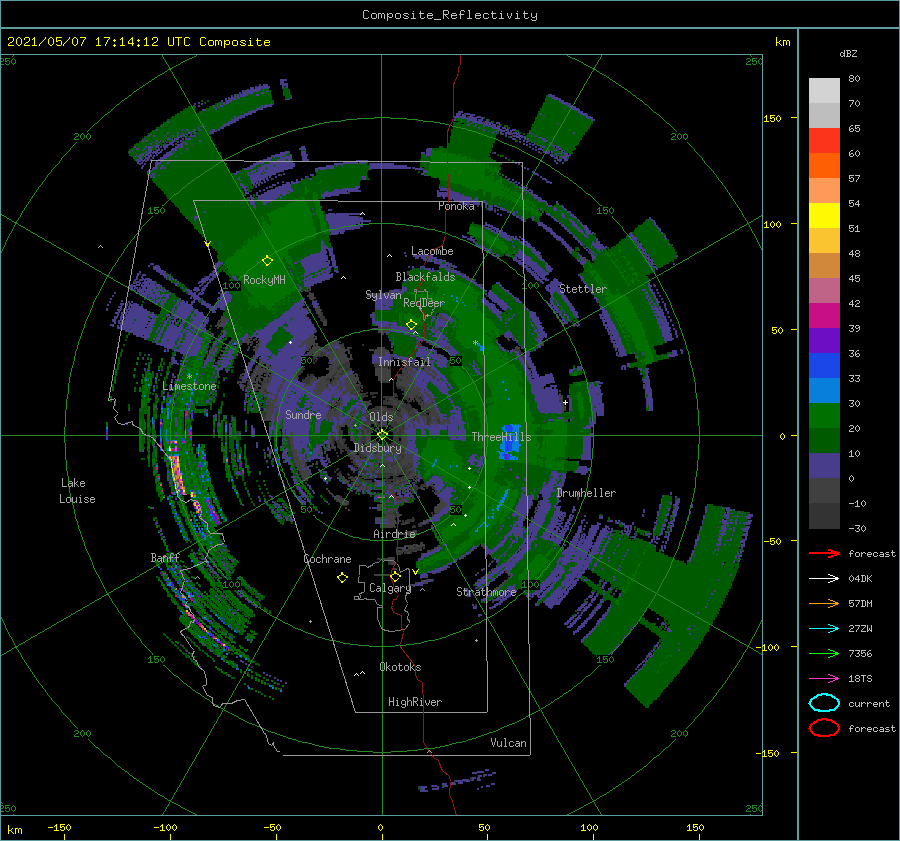Select the light blue 33-30 dBZ swatch

tap(824, 391)
